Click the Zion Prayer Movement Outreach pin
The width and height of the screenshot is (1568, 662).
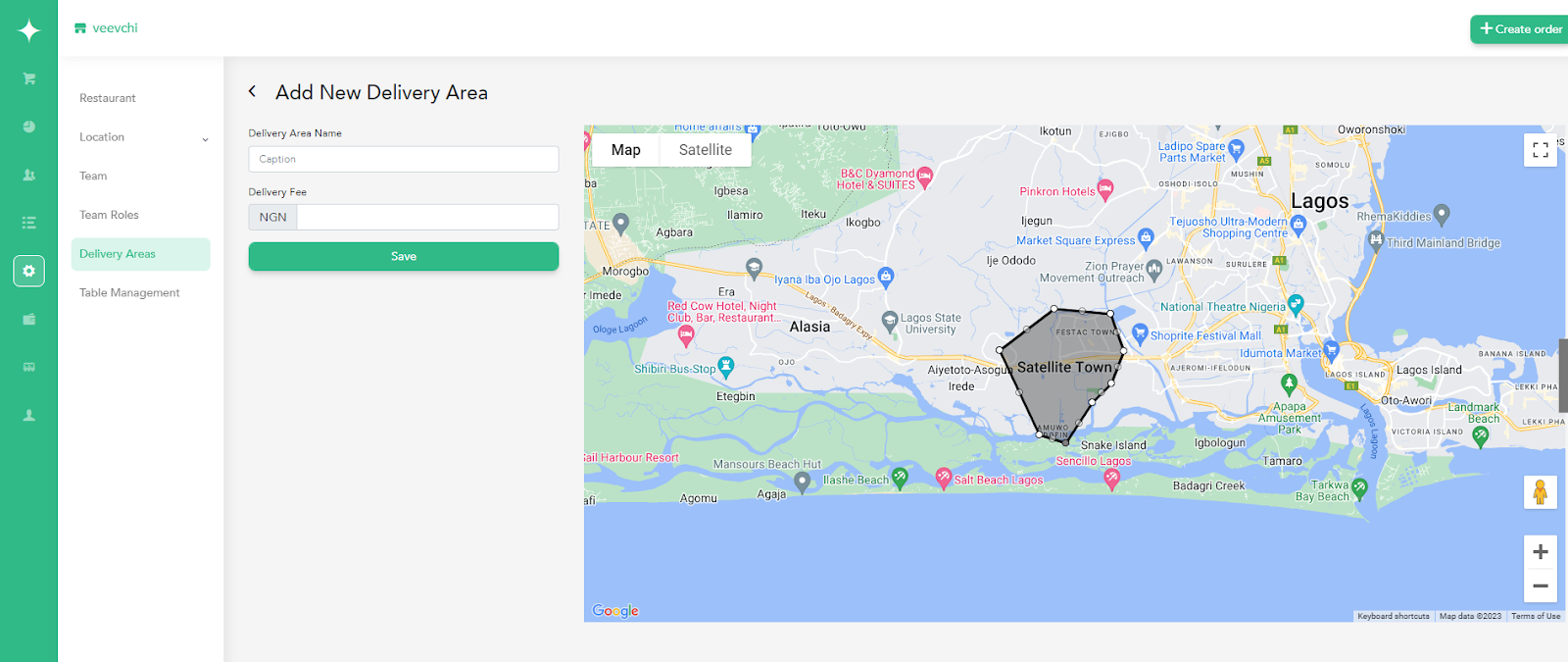pyautogui.click(x=1154, y=268)
